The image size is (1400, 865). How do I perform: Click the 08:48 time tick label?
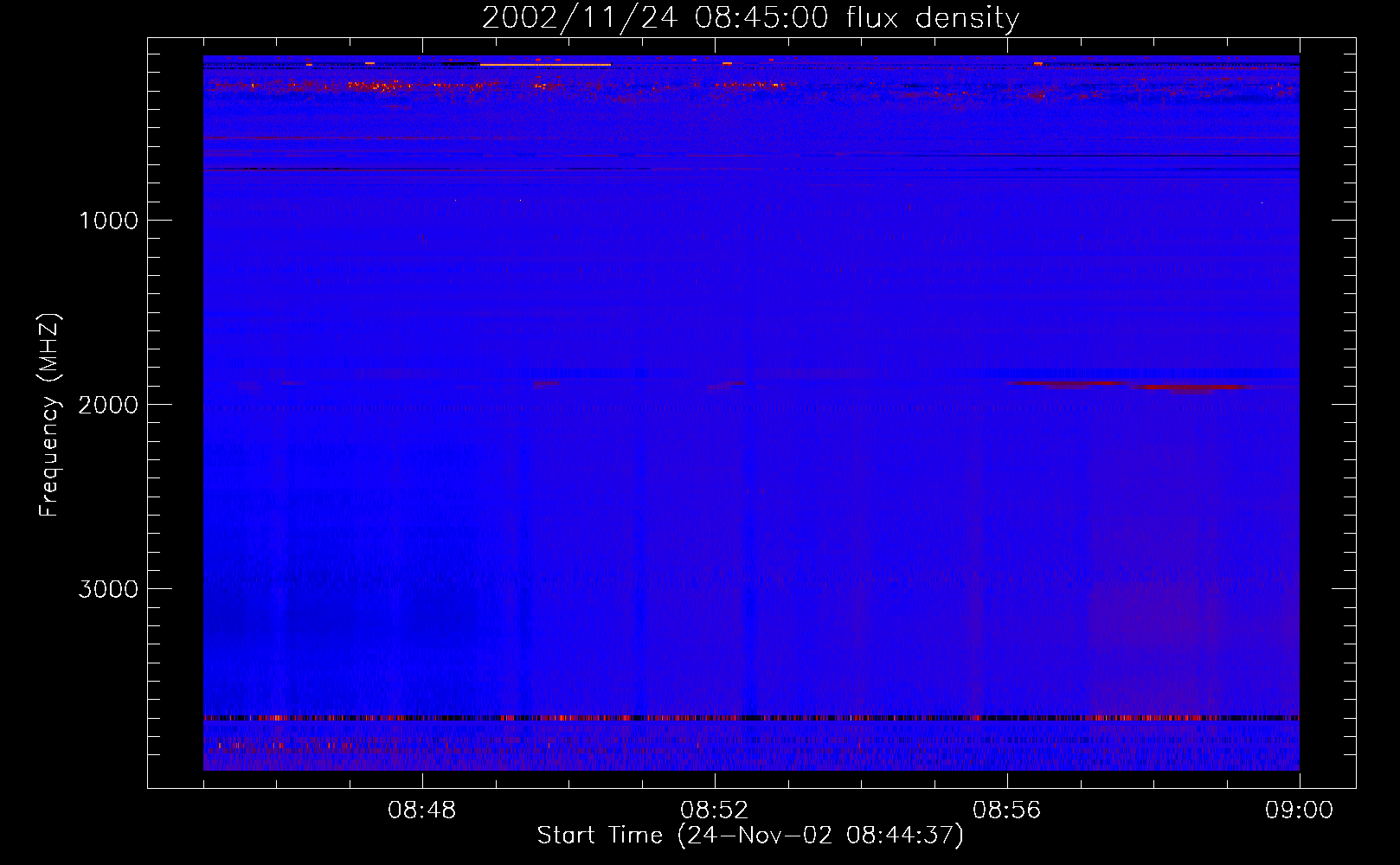422,811
